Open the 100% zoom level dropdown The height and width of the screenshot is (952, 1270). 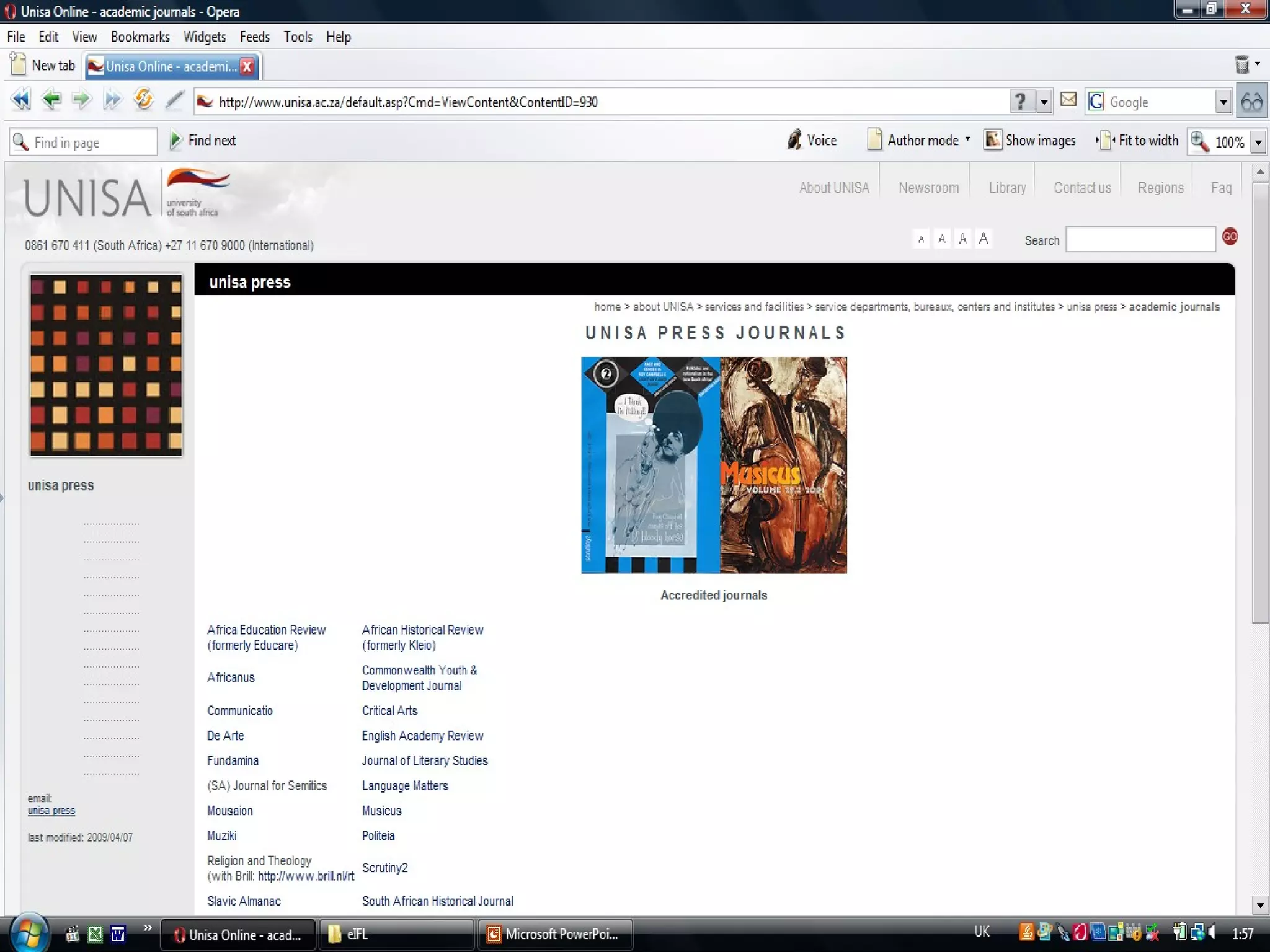(x=1258, y=143)
